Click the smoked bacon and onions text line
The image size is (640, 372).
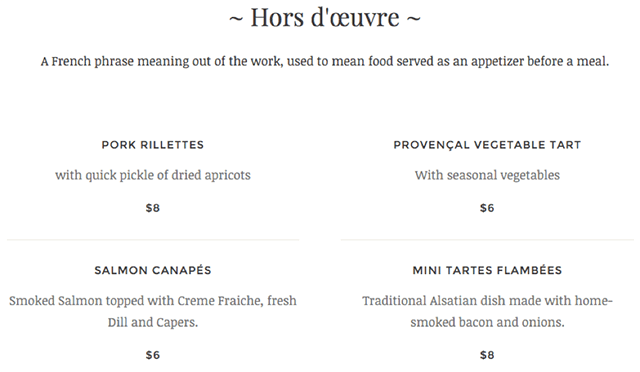pos(487,323)
